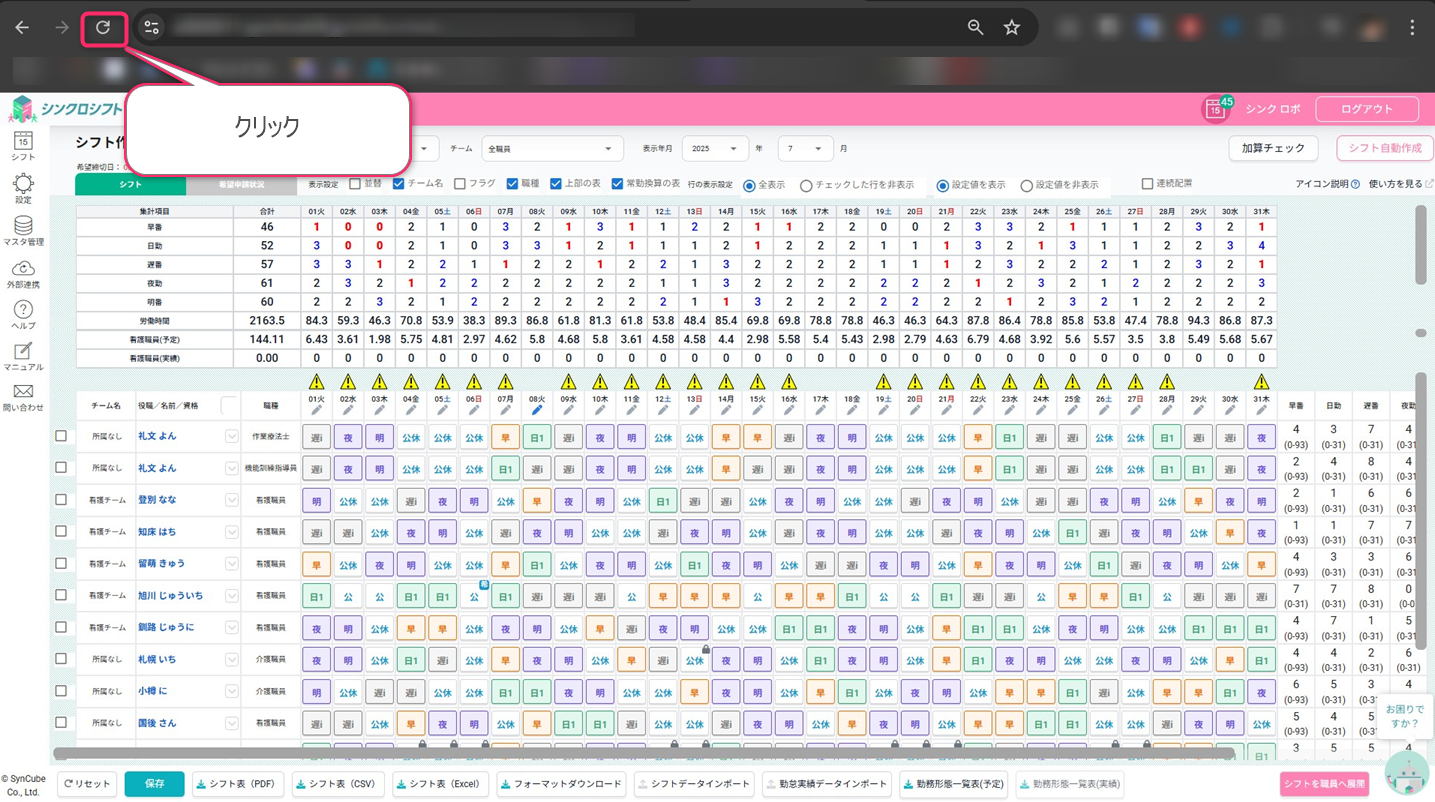Open the 2025 year dropdown
The height and width of the screenshot is (802, 1435).
pos(714,149)
